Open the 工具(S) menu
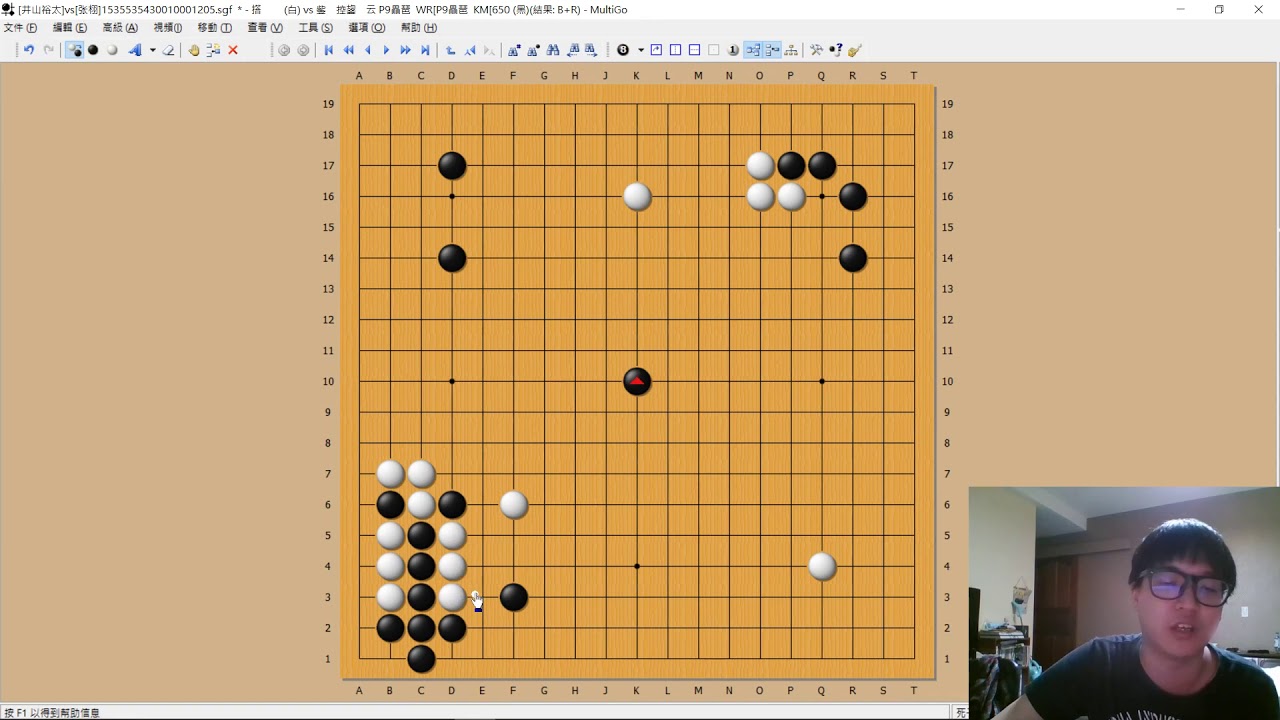The width and height of the screenshot is (1280, 720). point(315,28)
